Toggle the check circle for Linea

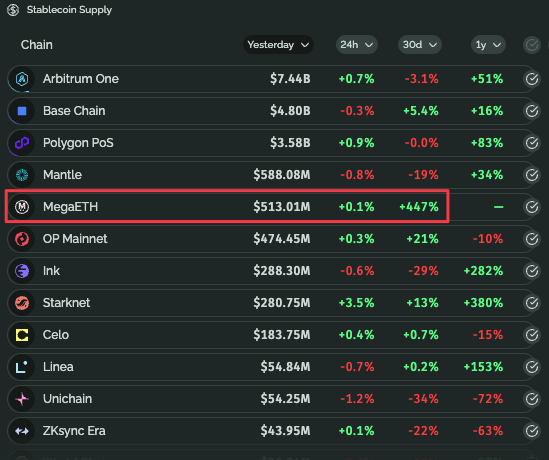point(532,367)
